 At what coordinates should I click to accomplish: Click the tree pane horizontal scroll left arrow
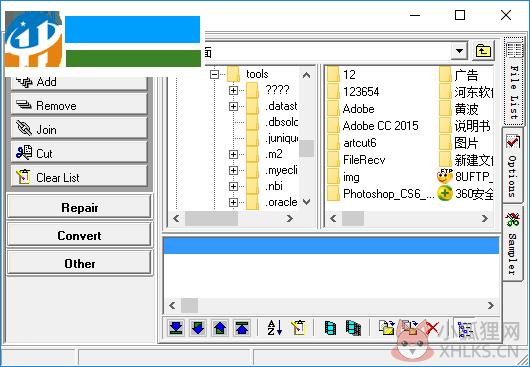click(176, 218)
